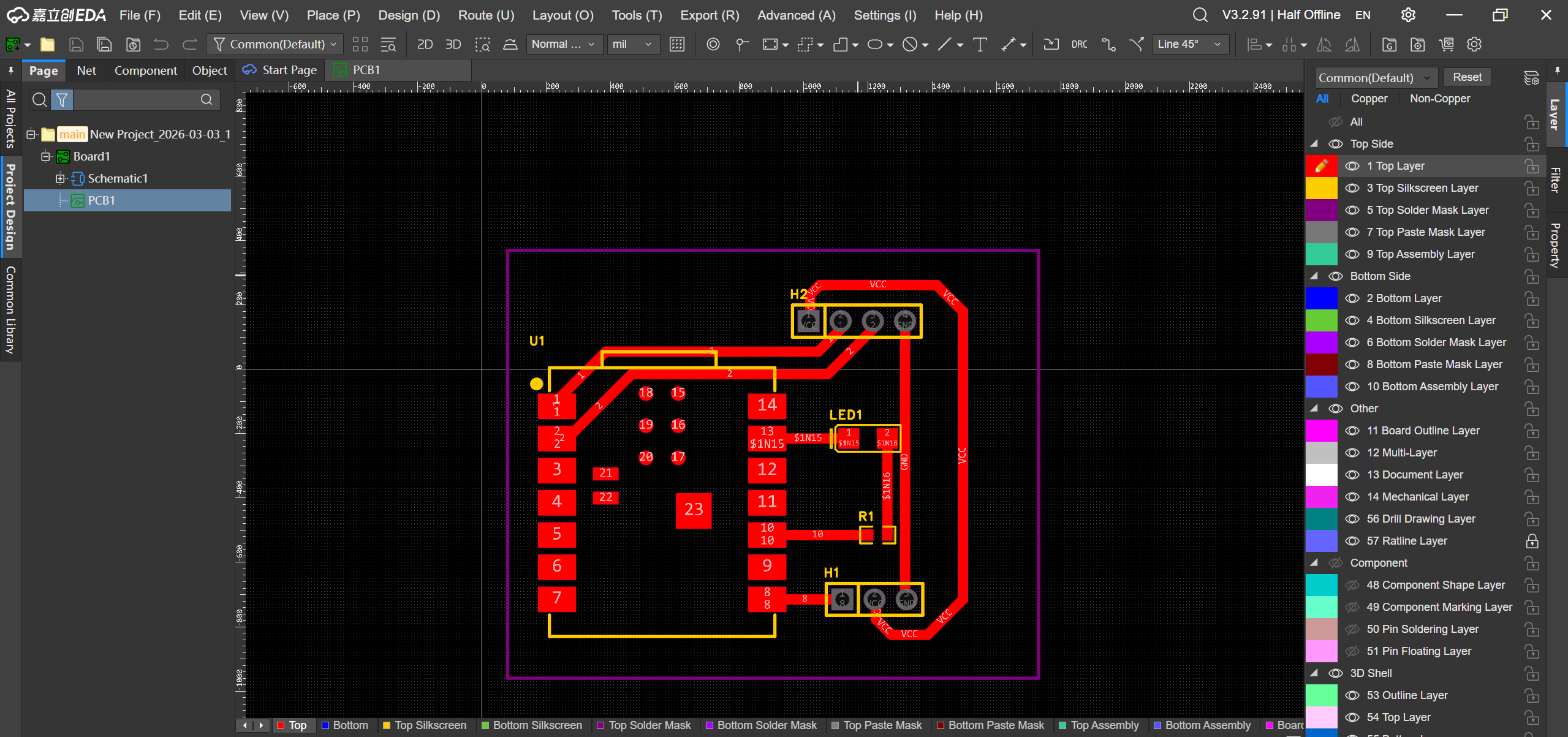
Task: Open project folder icon in toolbar
Action: click(x=47, y=44)
